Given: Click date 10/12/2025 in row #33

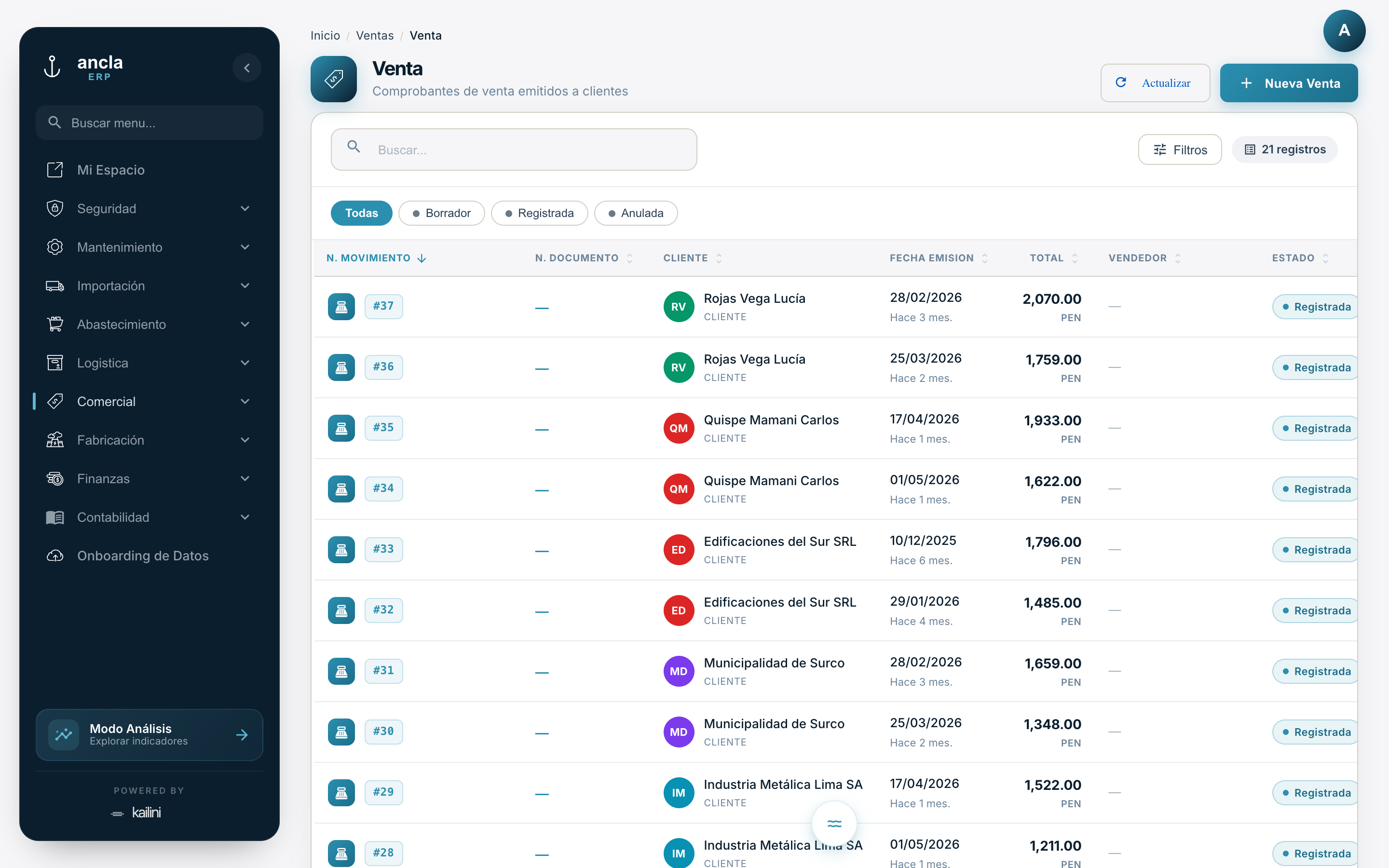Looking at the screenshot, I should [x=922, y=541].
